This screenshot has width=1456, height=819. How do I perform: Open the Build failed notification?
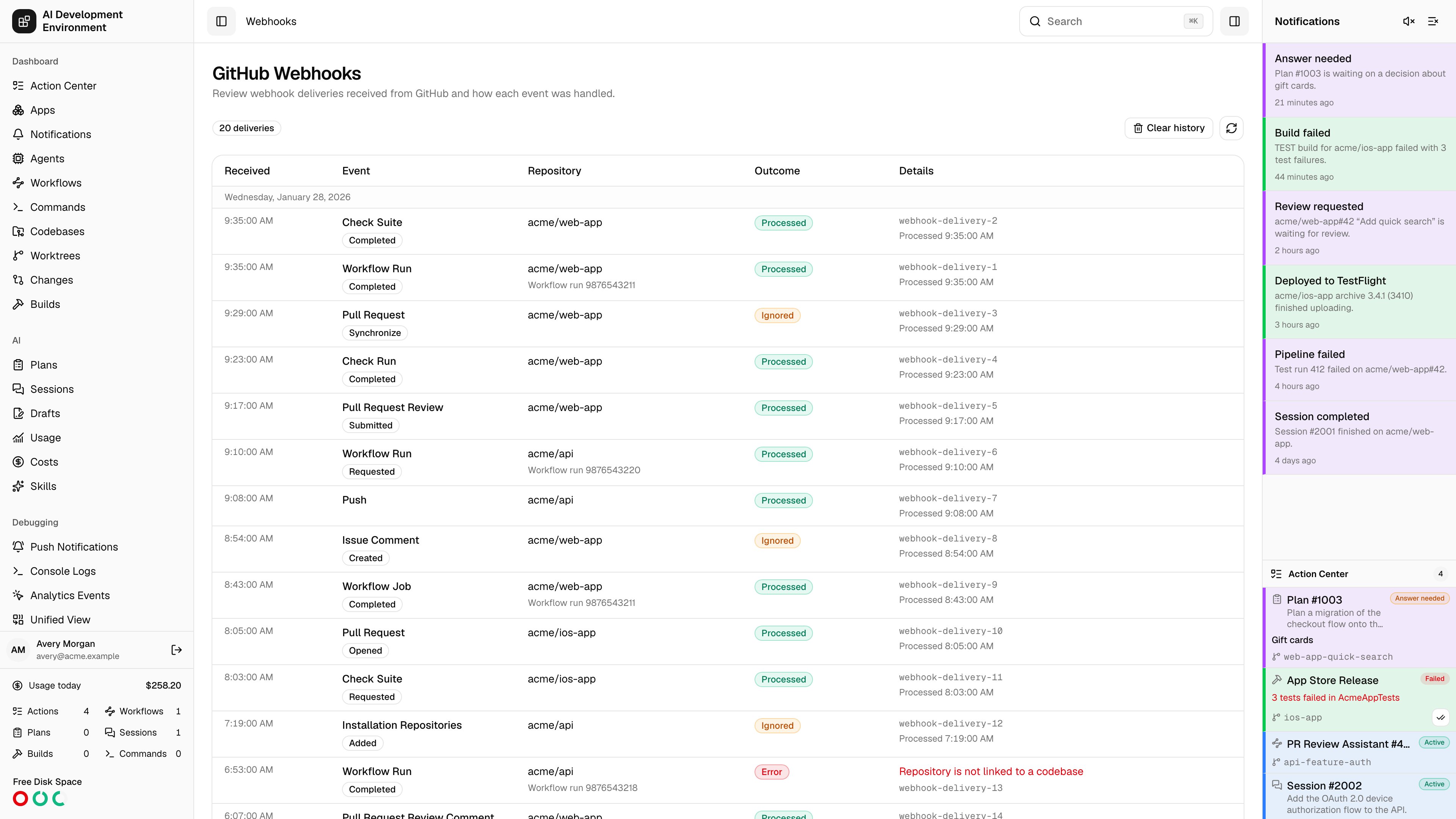(1359, 154)
